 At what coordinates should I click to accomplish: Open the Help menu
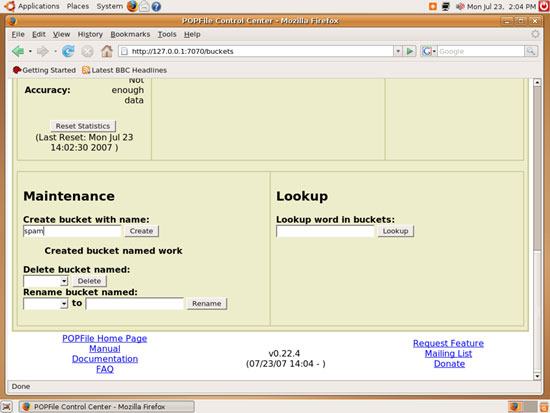(192, 34)
